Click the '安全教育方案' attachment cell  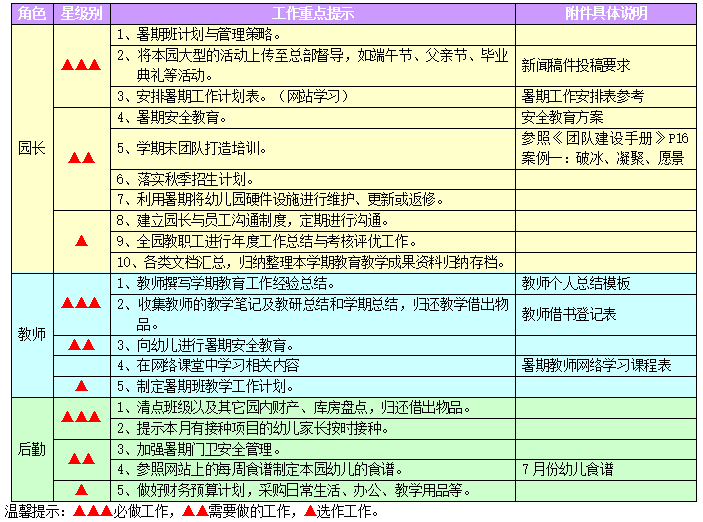606,118
